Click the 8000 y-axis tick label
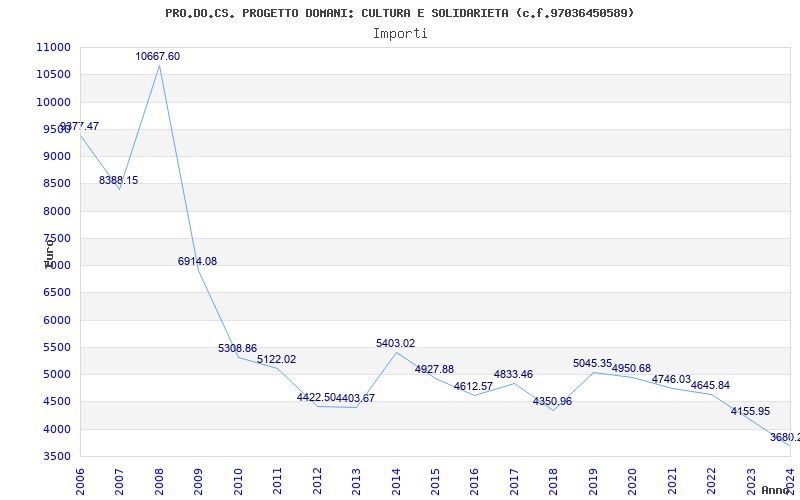Screen dimensions: 800x500 point(57,211)
